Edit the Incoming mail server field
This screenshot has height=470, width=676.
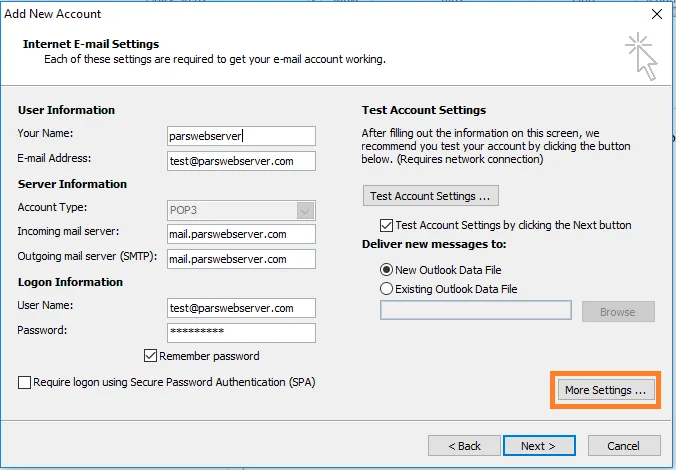tap(241, 234)
